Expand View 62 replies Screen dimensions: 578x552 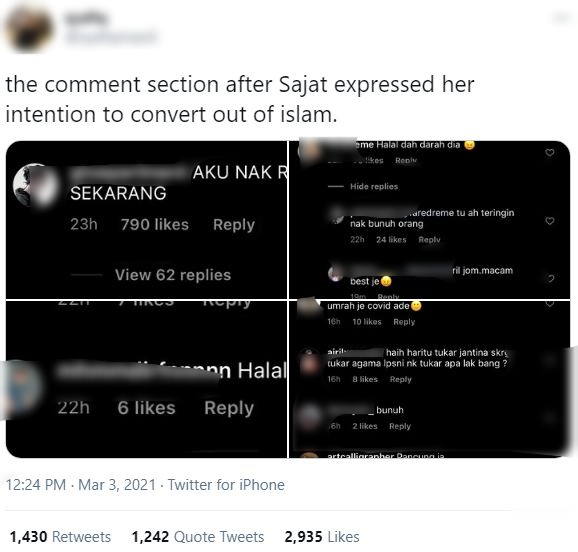point(173,275)
